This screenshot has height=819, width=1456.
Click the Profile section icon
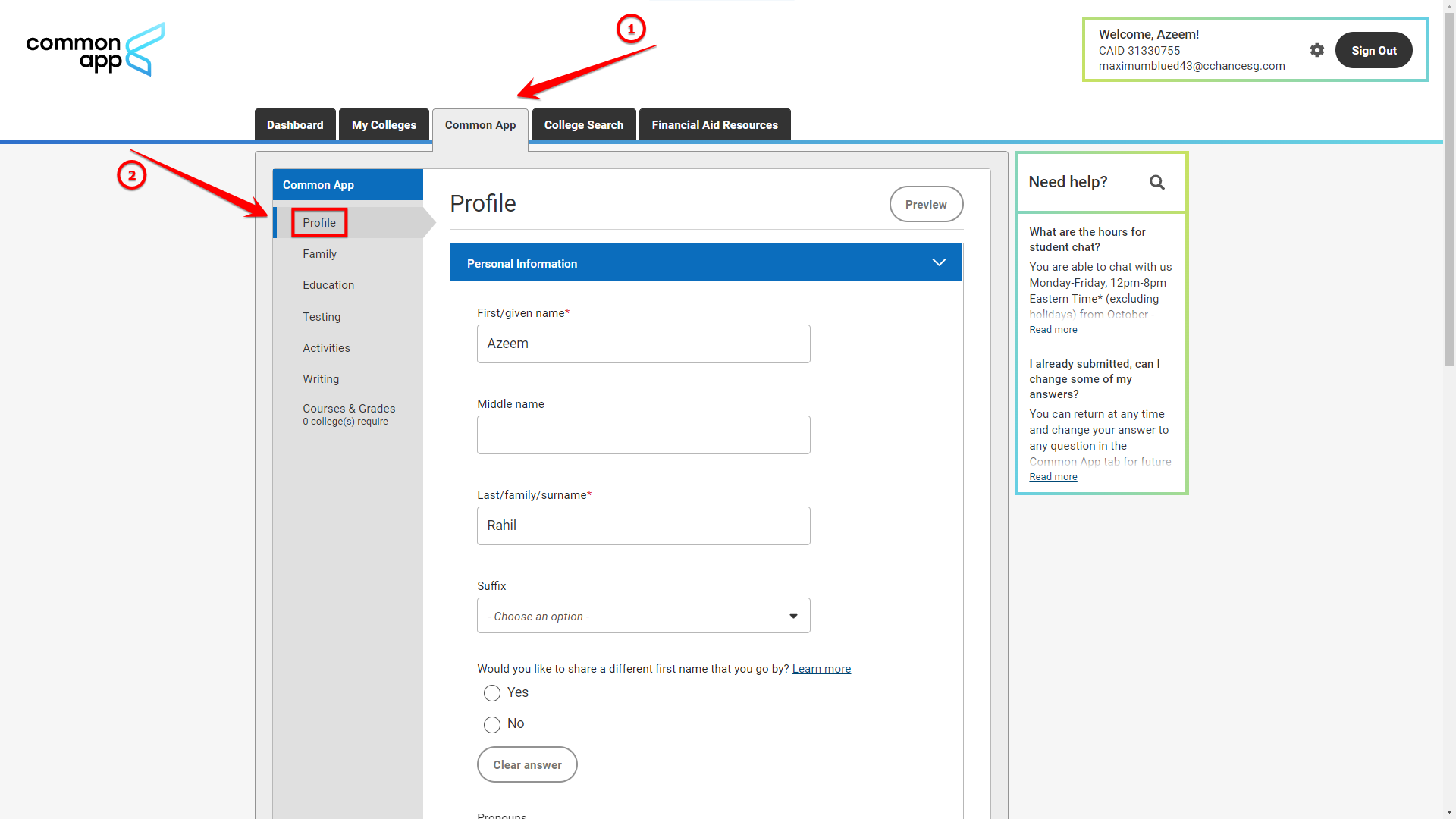319,222
